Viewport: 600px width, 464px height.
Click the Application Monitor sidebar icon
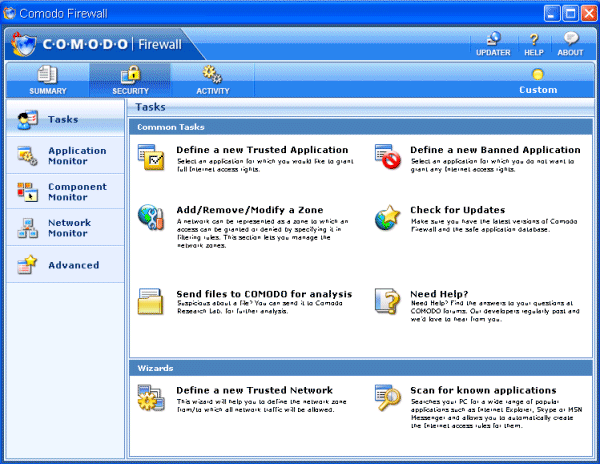pyautogui.click(x=28, y=156)
